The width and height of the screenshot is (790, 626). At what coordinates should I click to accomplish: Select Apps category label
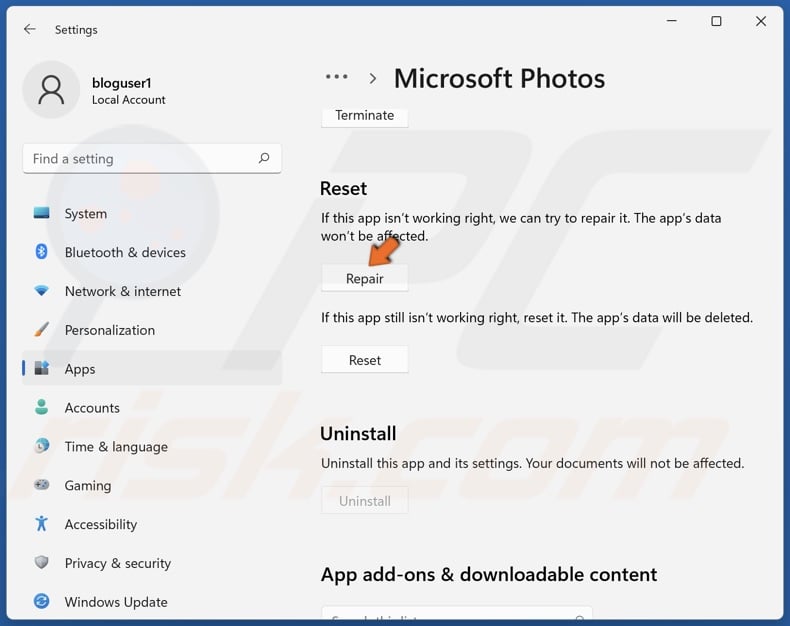[x=80, y=369]
